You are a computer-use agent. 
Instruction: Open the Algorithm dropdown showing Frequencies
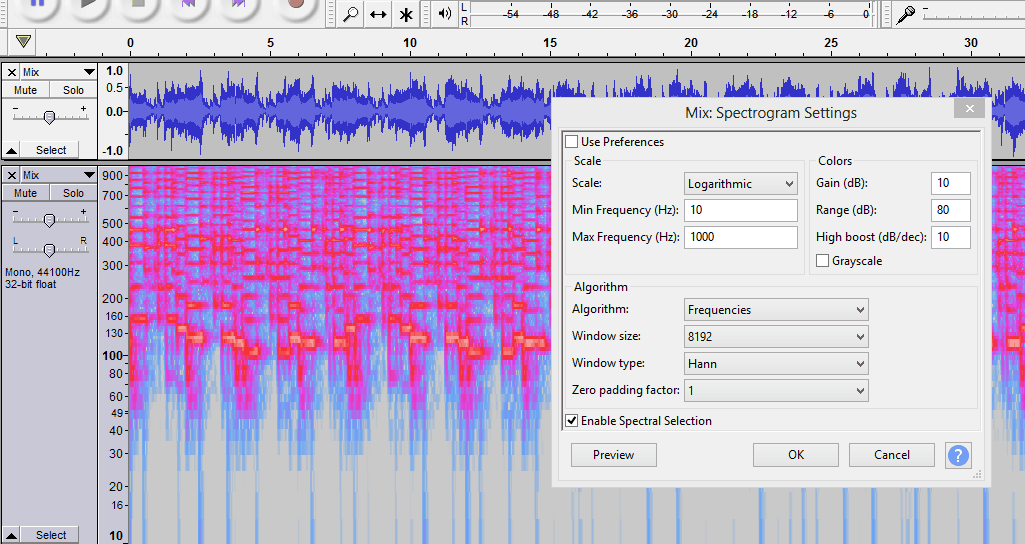click(x=776, y=310)
